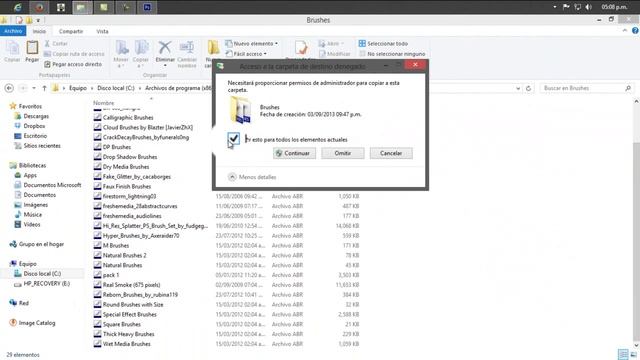Screen dimensions: 640x360
Task: Click the Nombre column header
Action: pyautogui.click(x=104, y=103)
